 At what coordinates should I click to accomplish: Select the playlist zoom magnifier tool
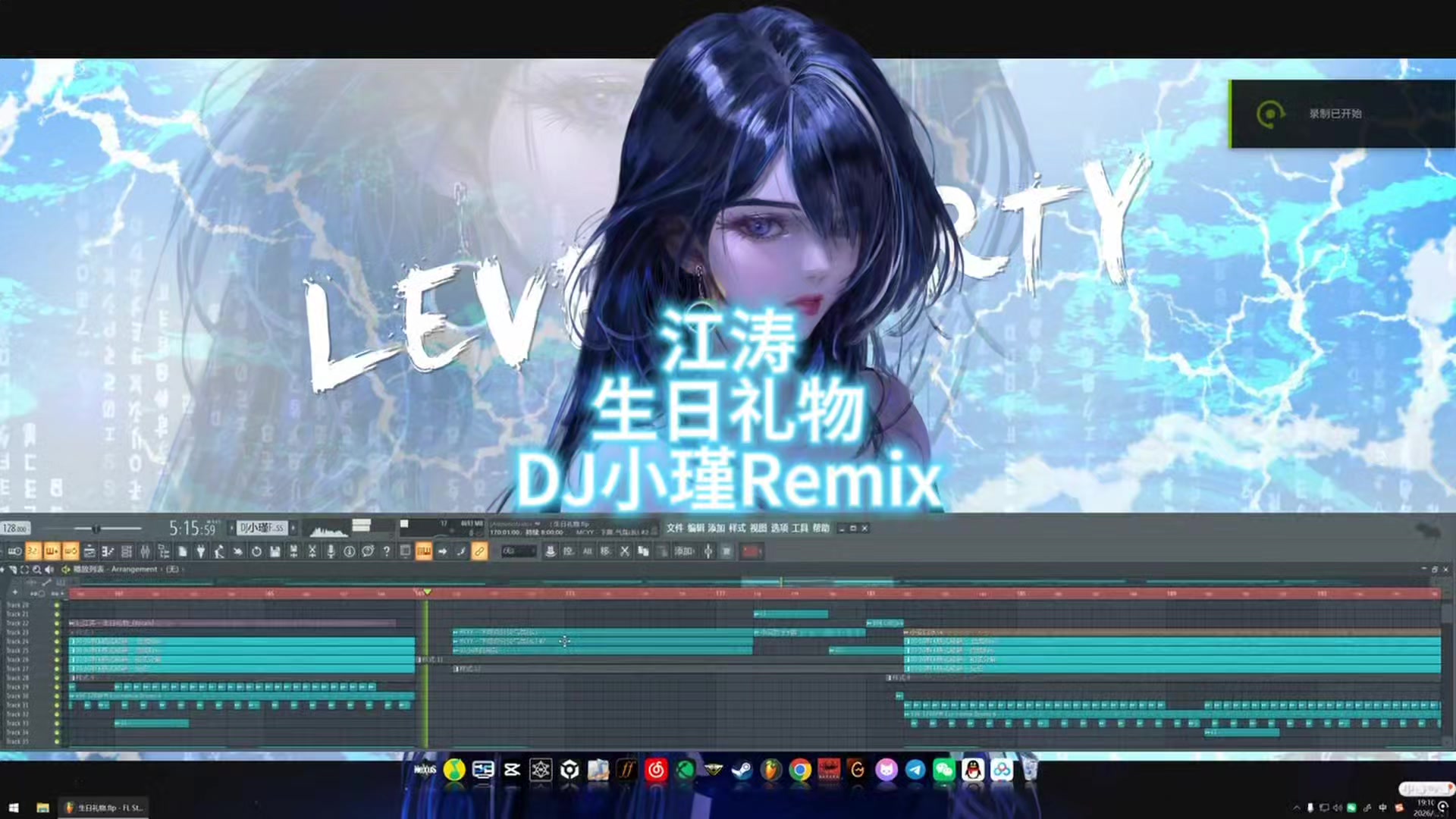[x=36, y=569]
